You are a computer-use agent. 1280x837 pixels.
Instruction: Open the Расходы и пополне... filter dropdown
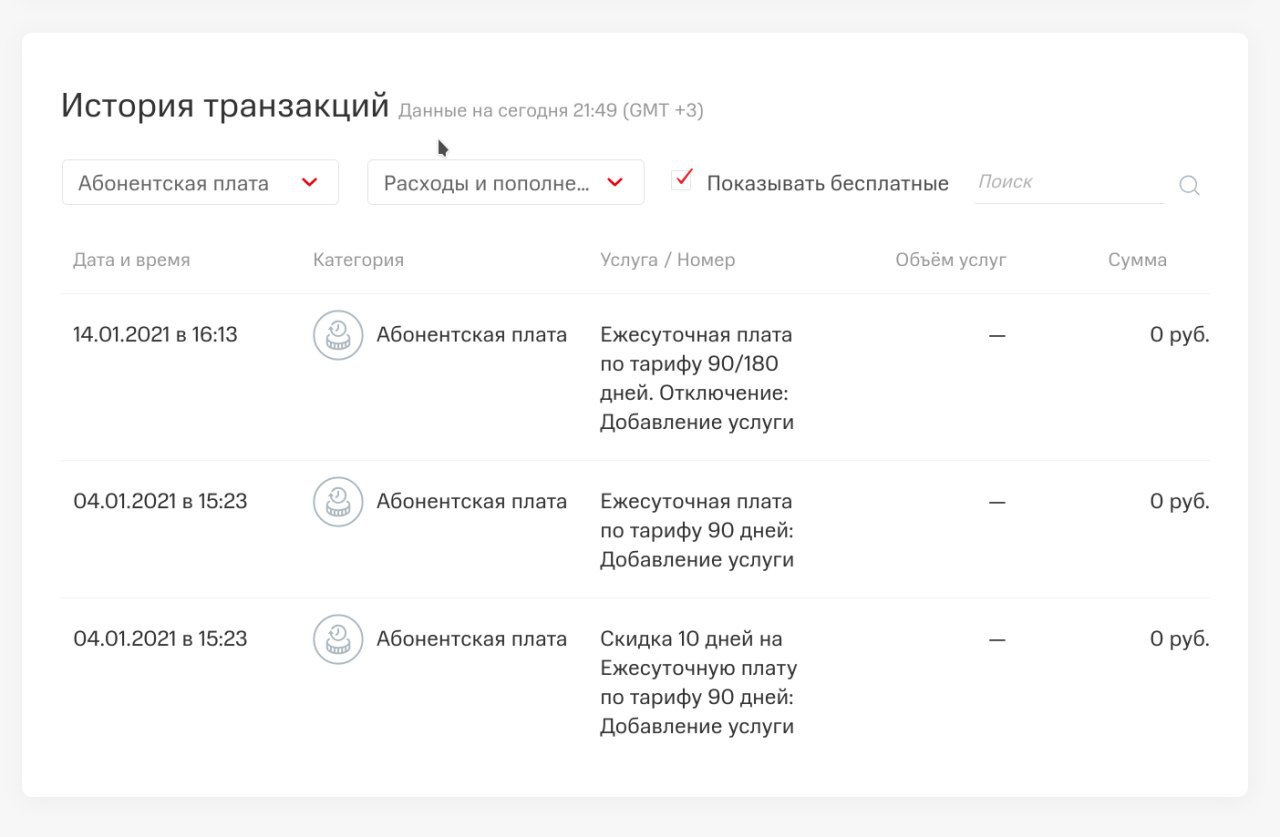pyautogui.click(x=506, y=183)
